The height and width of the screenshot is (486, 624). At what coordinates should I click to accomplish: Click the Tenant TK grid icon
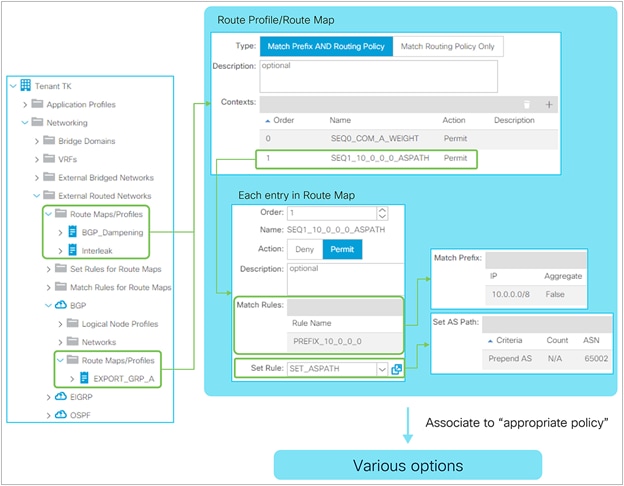(25, 85)
